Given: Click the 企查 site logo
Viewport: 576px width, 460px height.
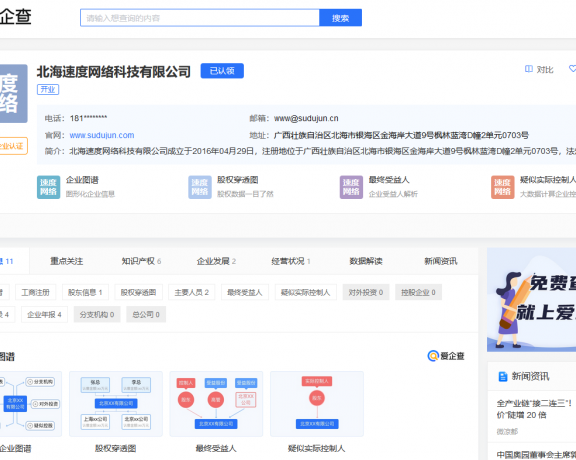Looking at the screenshot, I should tap(15, 17).
